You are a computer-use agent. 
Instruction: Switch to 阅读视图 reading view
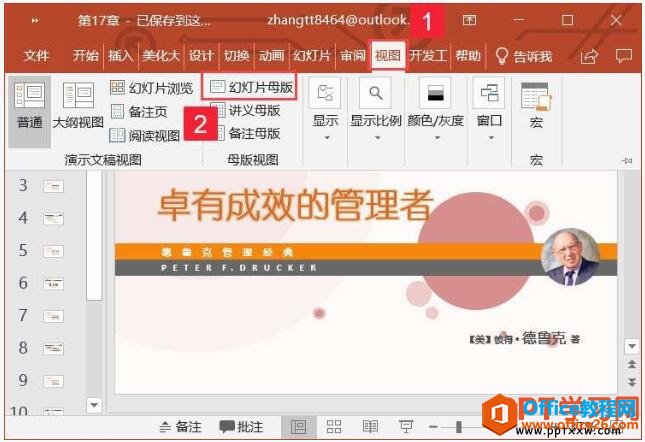[x=145, y=135]
